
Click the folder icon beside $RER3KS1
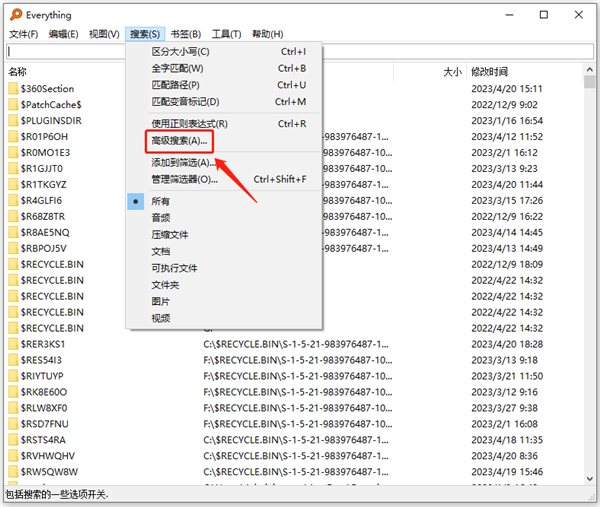(12, 344)
